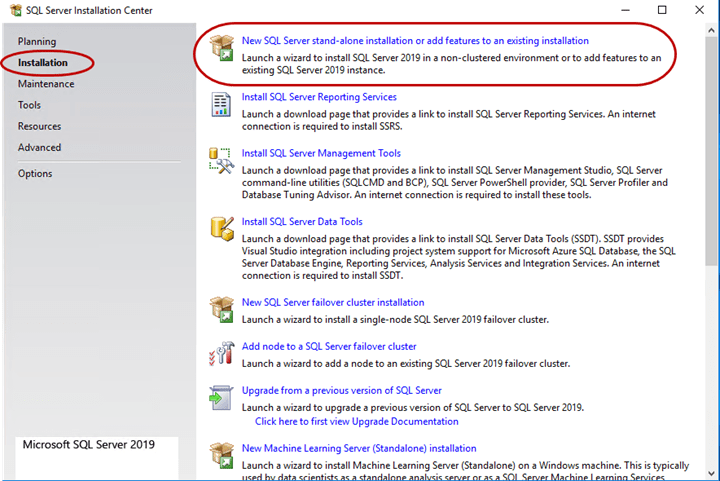Screen dimensions: 720x481
Task: Click the 'Microsoft SQL Server 2019' label
Action: click(x=89, y=444)
